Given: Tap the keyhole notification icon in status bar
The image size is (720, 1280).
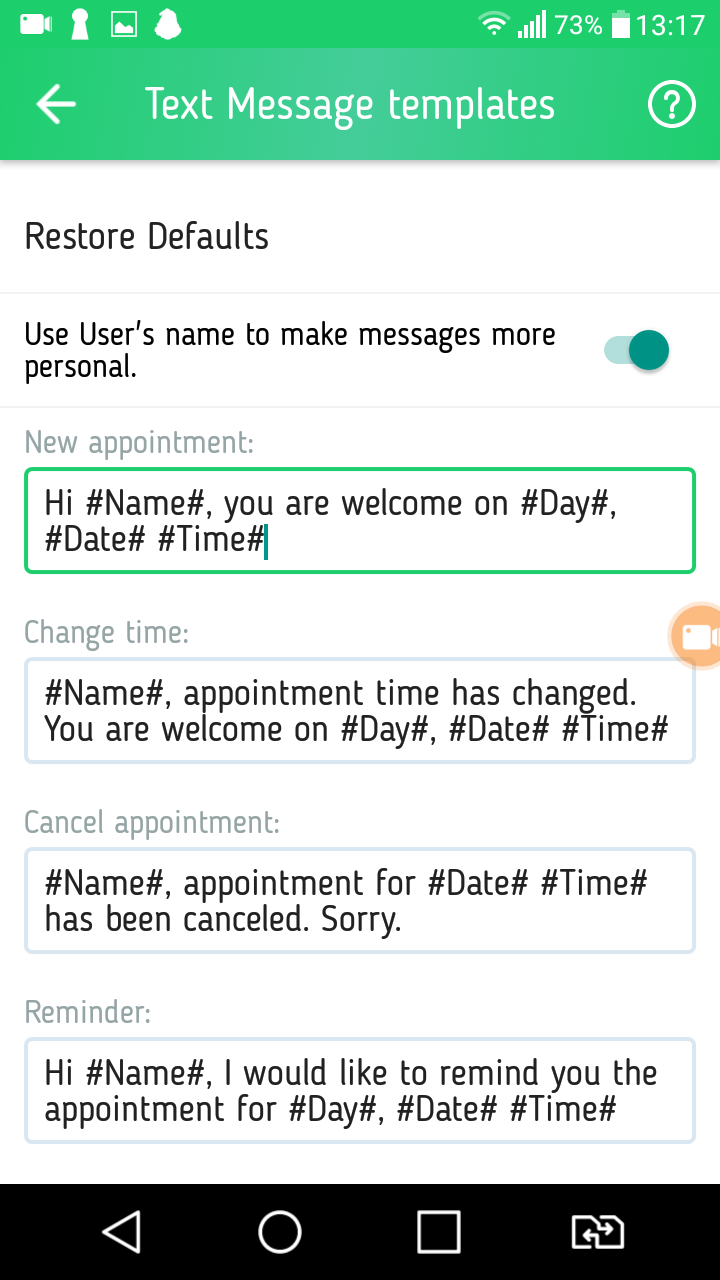Looking at the screenshot, I should tap(80, 25).
